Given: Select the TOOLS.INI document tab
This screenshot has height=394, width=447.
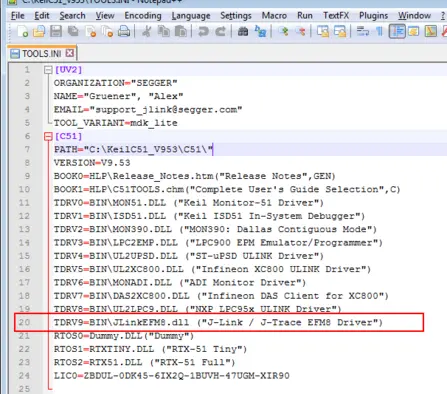Looking at the screenshot, I should 42,54.
